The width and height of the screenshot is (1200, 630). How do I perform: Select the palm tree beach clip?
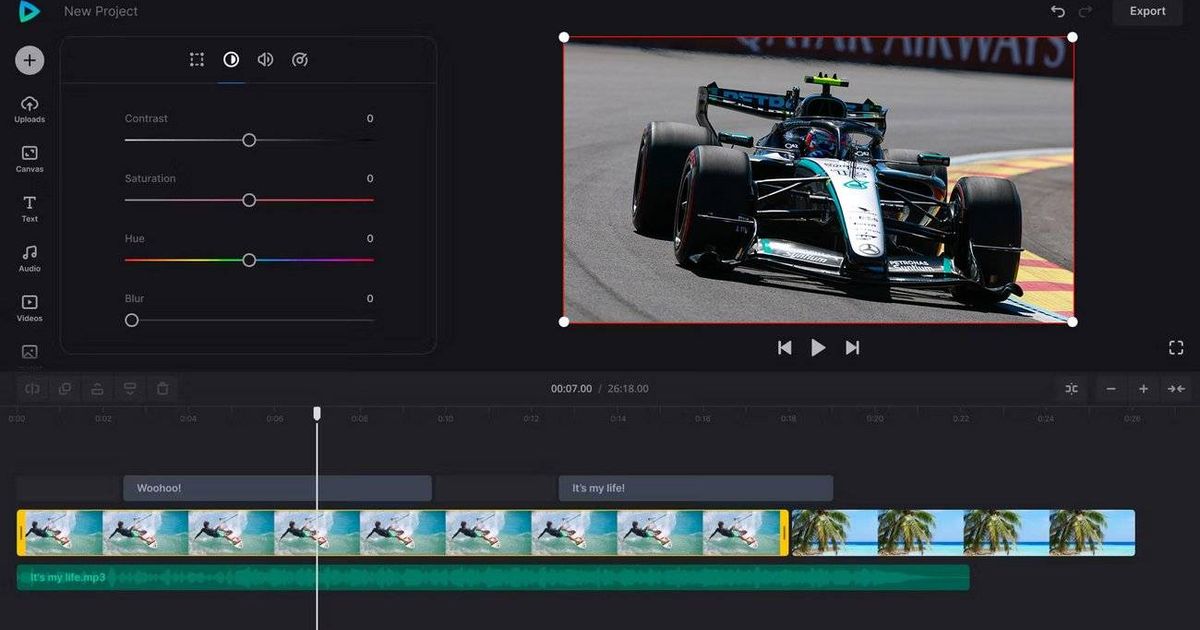(x=963, y=532)
